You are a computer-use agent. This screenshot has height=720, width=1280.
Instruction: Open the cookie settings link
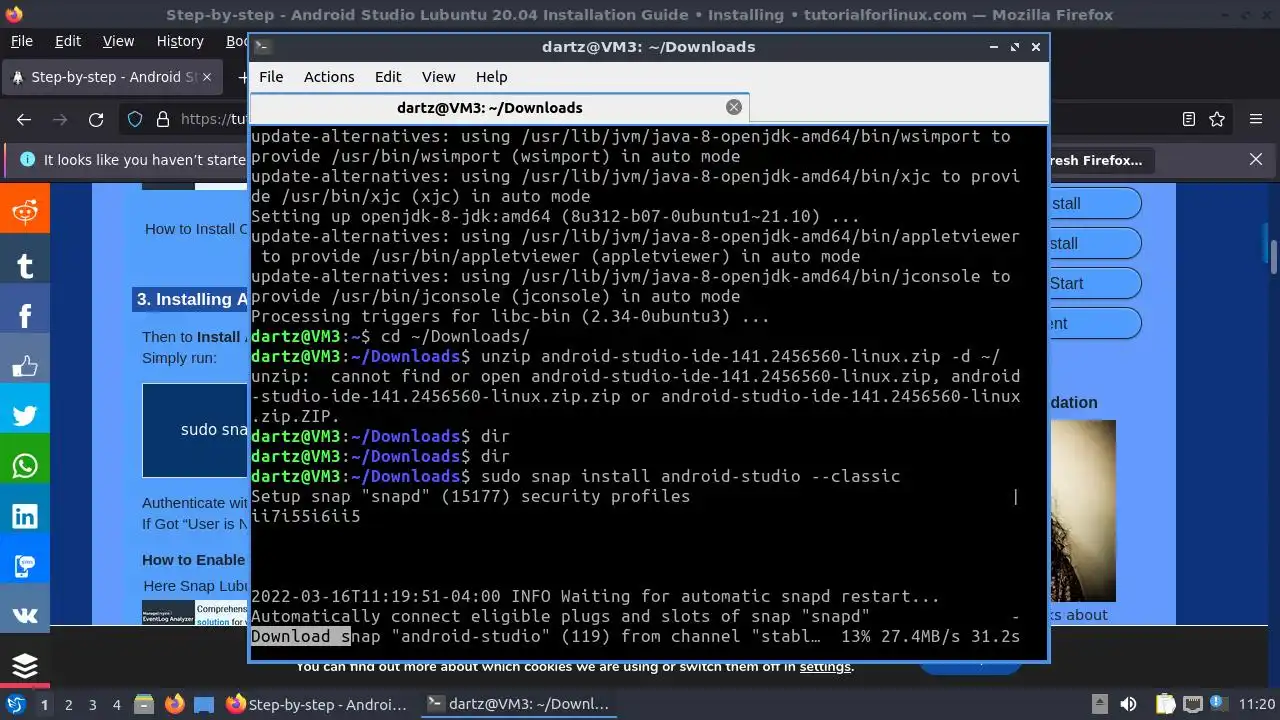tap(825, 666)
